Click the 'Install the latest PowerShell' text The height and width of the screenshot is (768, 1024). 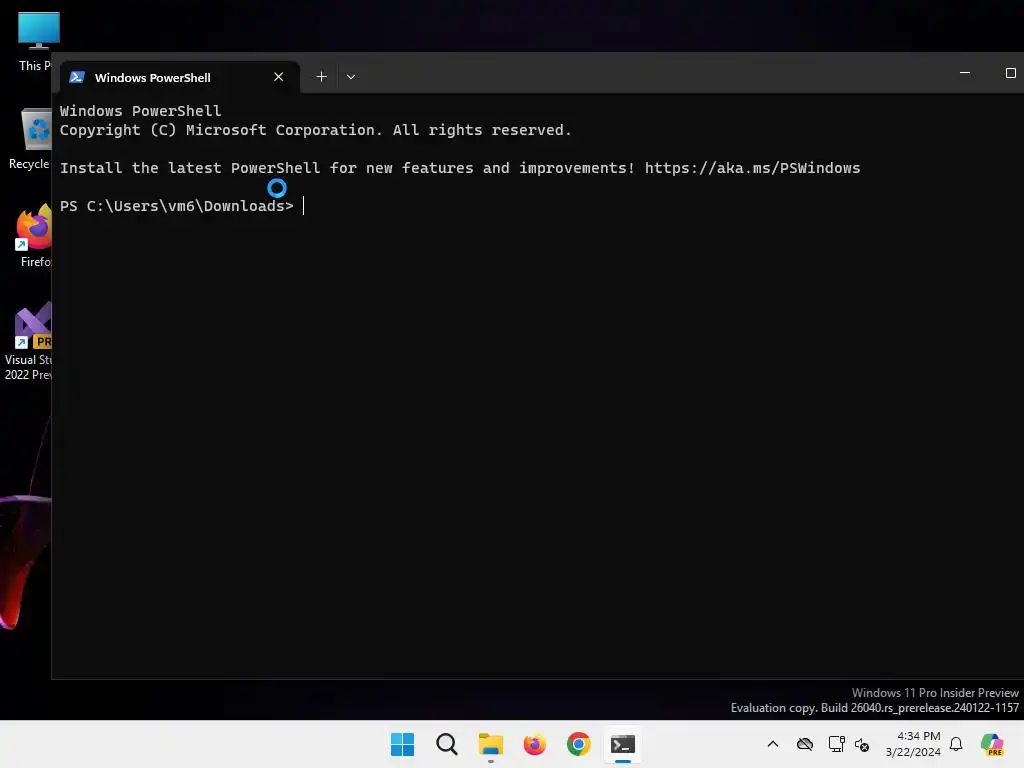(189, 168)
